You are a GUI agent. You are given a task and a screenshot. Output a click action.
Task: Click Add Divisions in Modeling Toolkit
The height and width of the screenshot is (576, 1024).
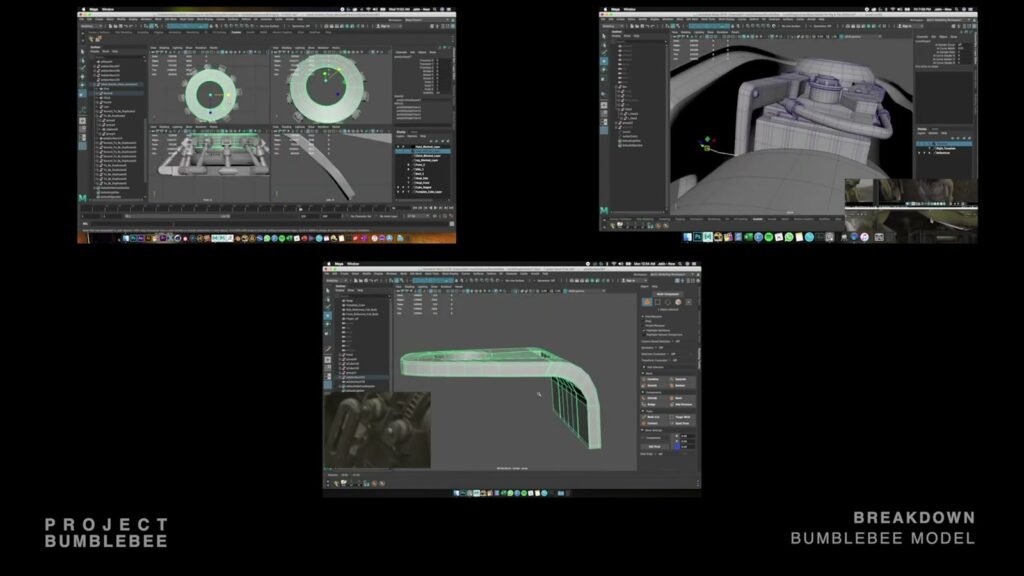(x=680, y=404)
